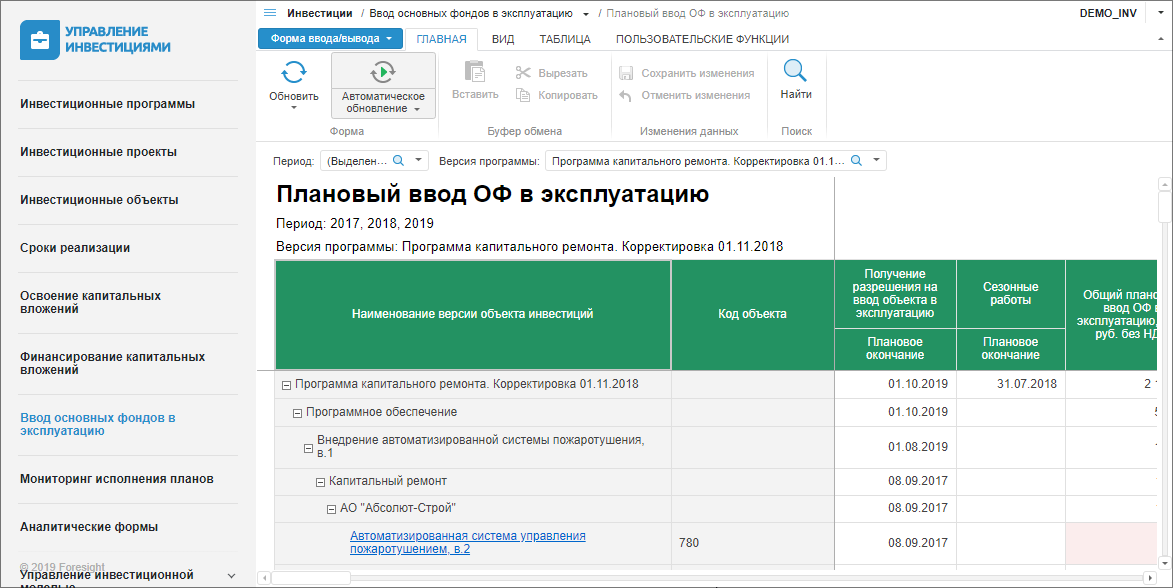Click the Обновить refresh icon

[x=293, y=72]
